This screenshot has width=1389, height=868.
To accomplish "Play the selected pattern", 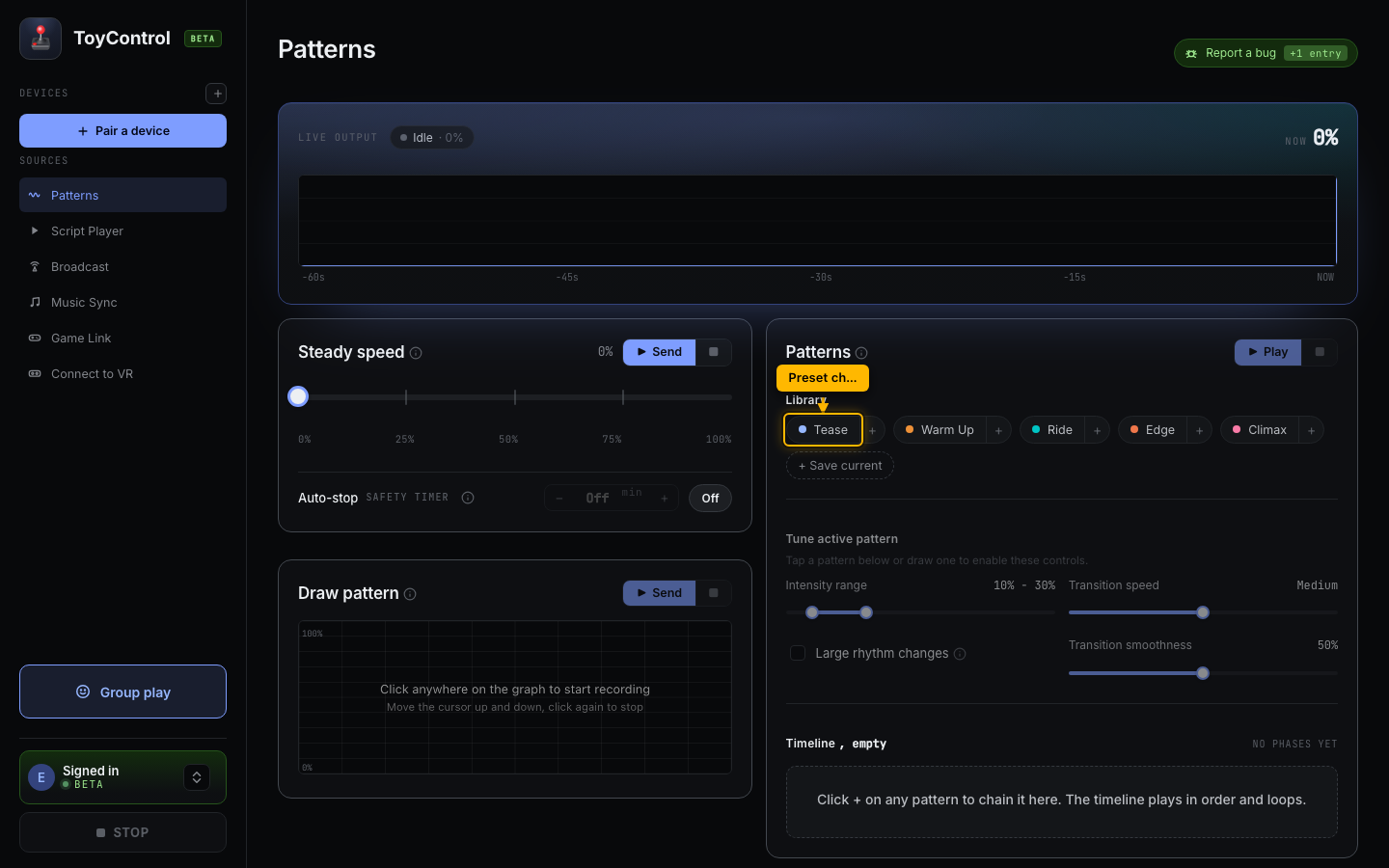I will click(1267, 352).
